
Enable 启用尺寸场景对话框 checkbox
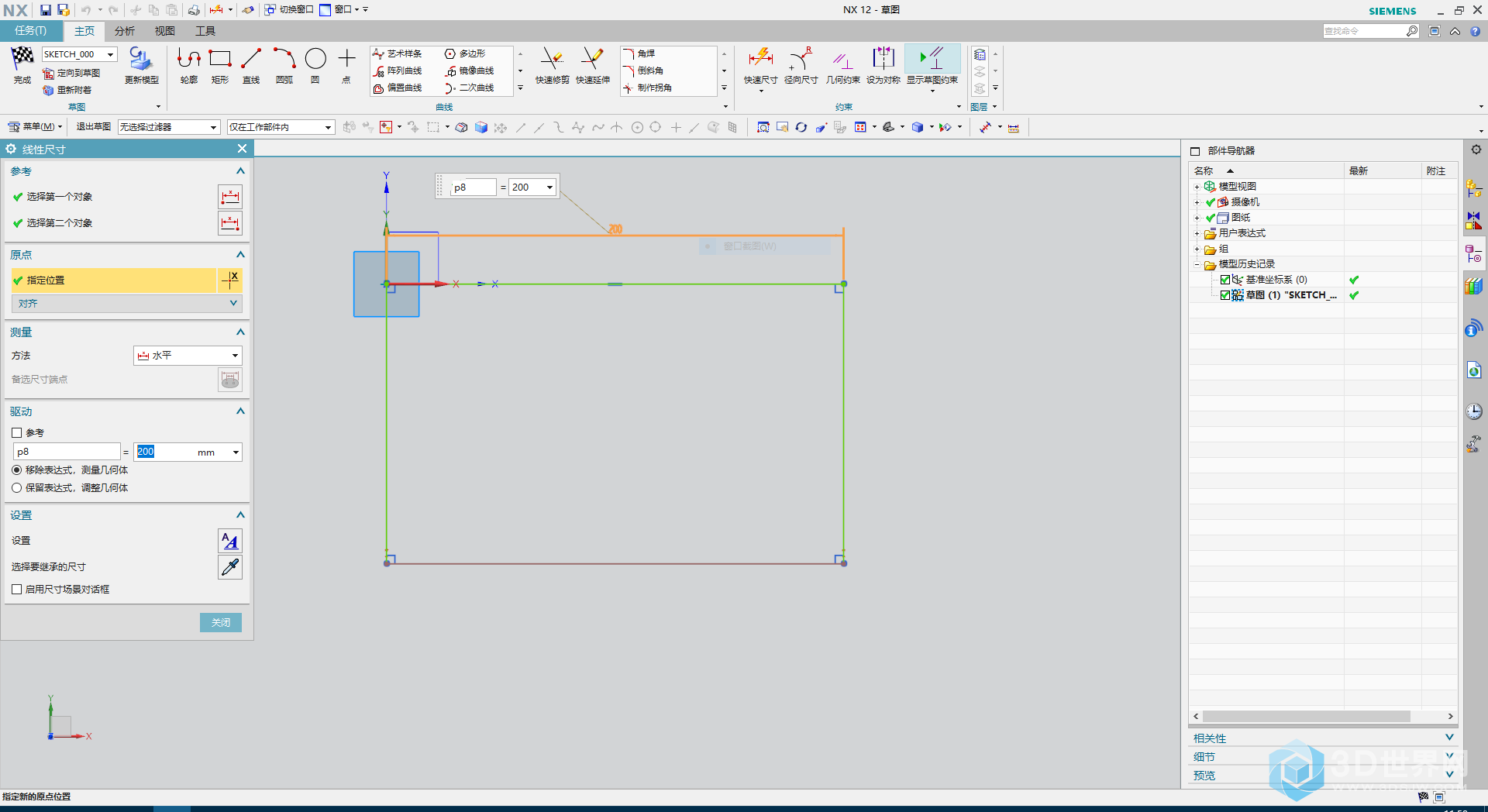[16, 589]
